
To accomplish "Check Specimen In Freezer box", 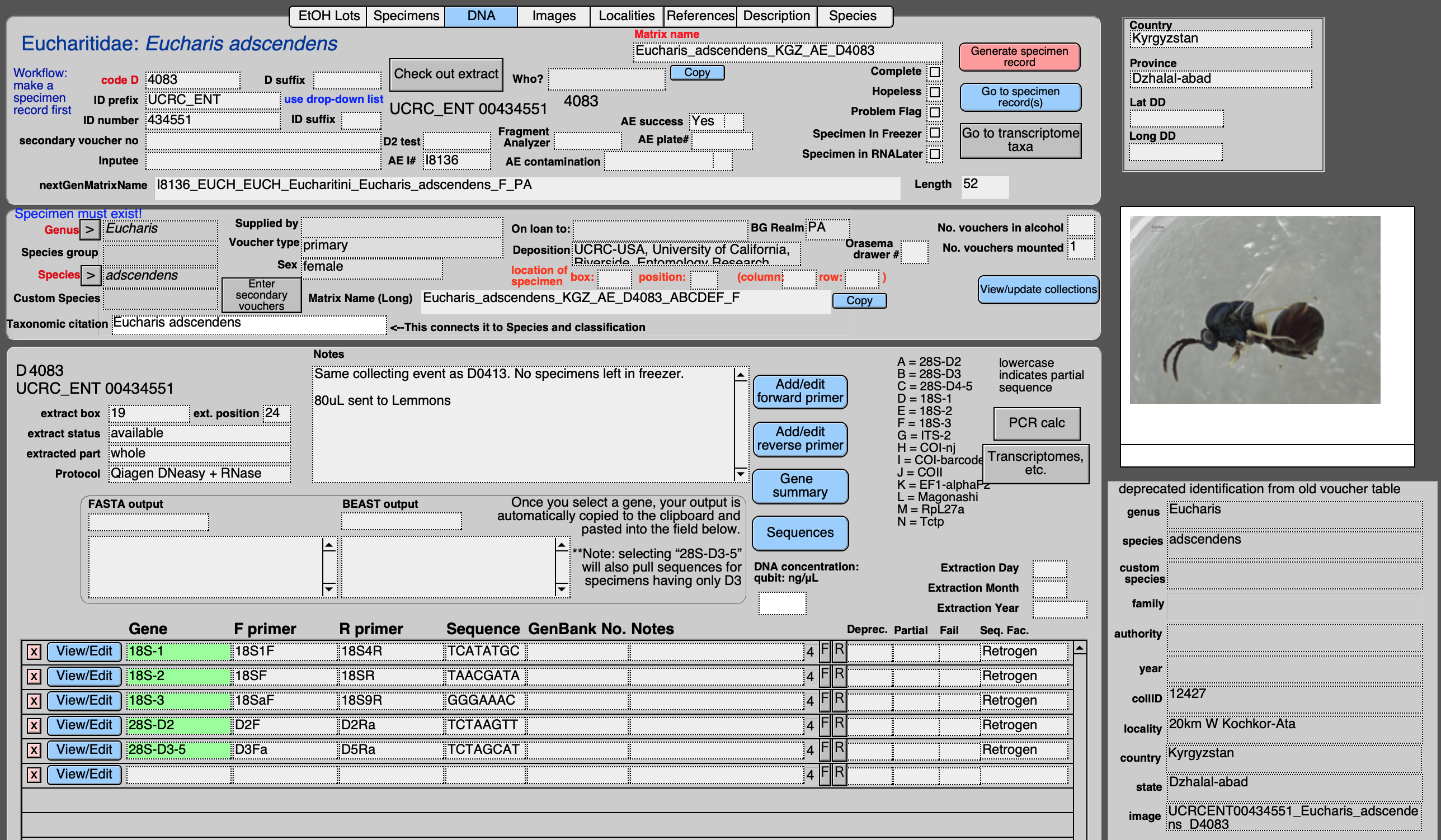I will [x=934, y=133].
